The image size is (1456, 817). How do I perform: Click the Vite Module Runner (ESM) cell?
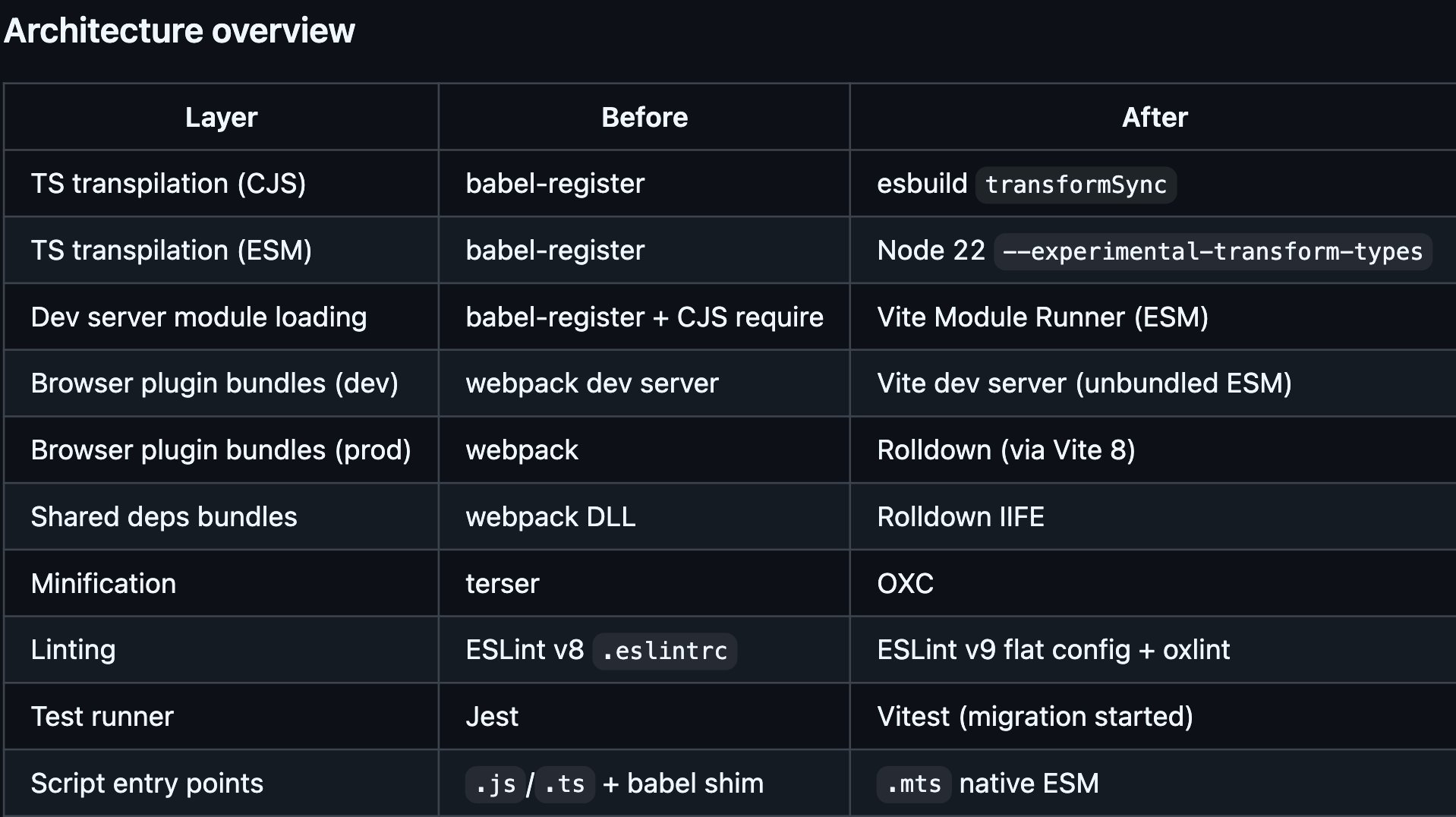click(x=1042, y=317)
